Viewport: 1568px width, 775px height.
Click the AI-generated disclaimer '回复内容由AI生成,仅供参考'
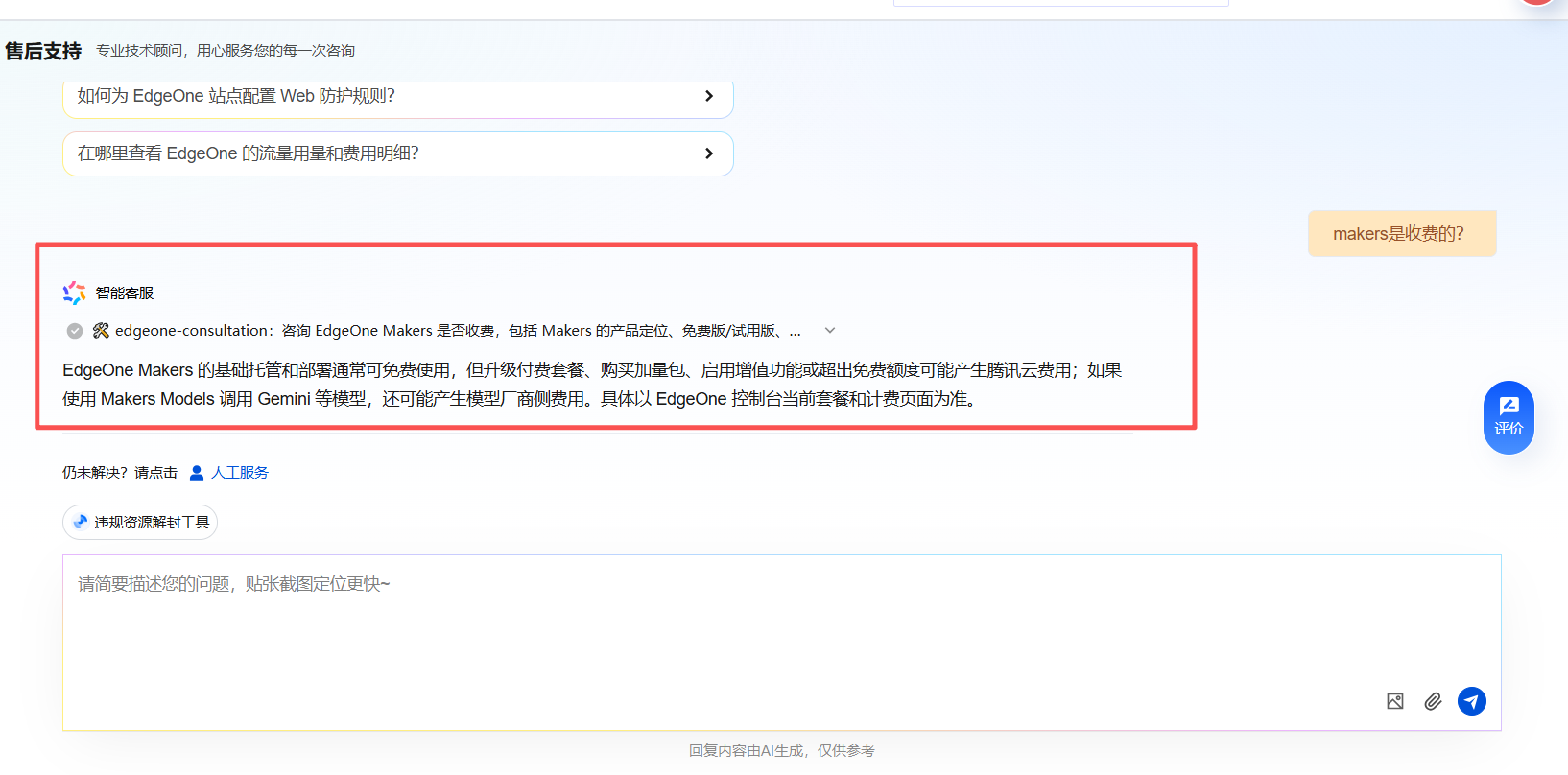(x=782, y=751)
